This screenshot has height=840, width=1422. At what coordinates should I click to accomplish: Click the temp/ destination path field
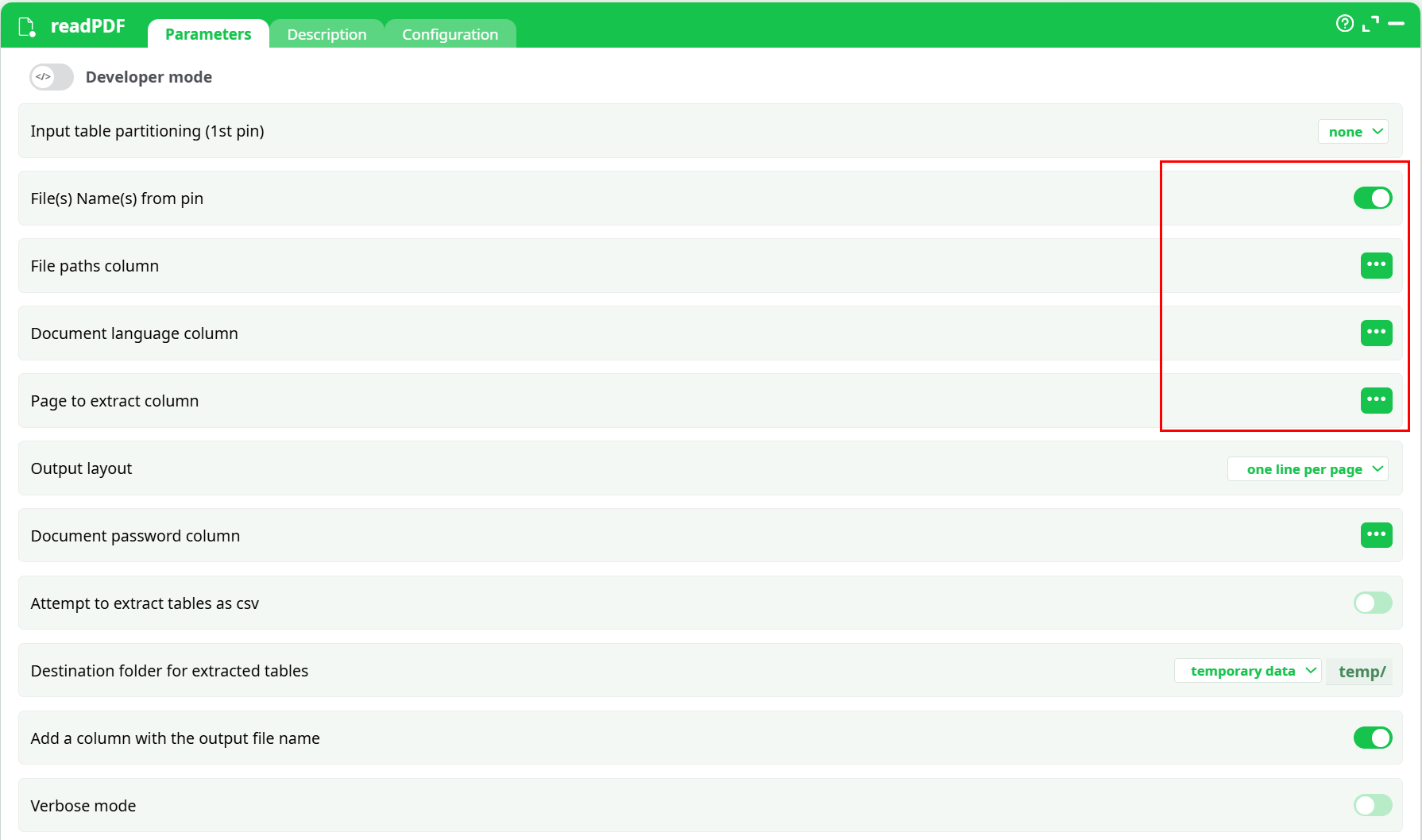(1361, 672)
